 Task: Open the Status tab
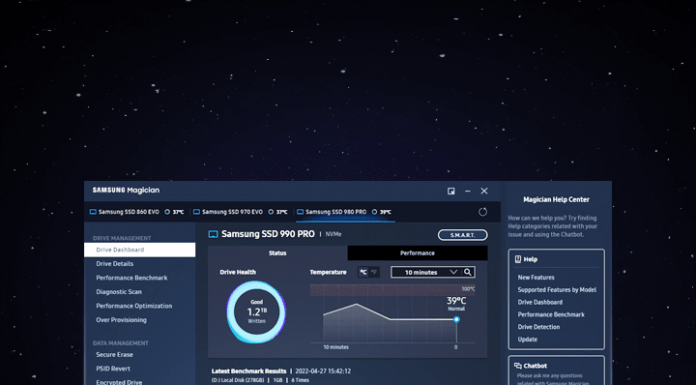[277, 253]
